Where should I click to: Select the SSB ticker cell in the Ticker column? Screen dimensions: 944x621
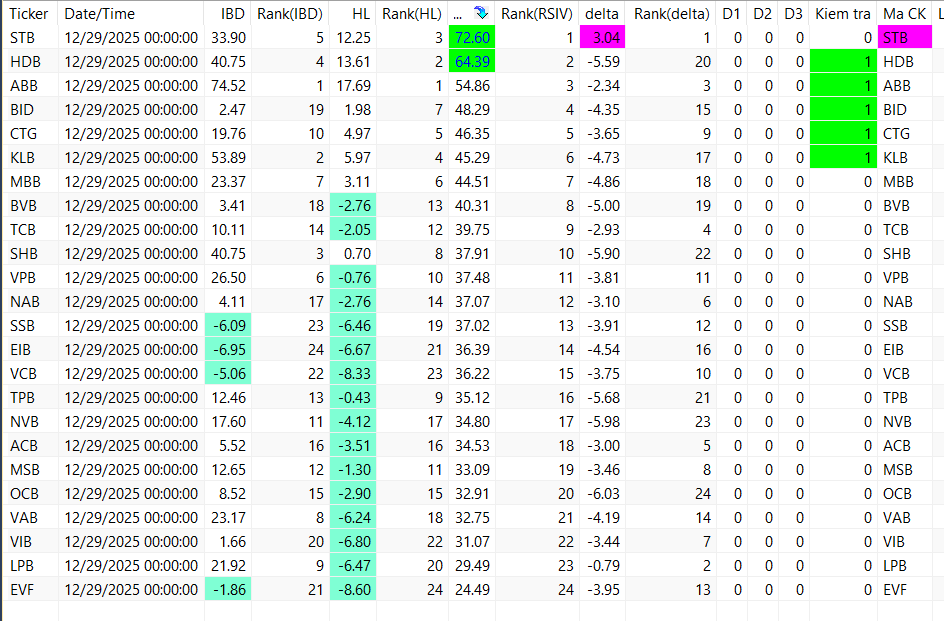coord(30,326)
